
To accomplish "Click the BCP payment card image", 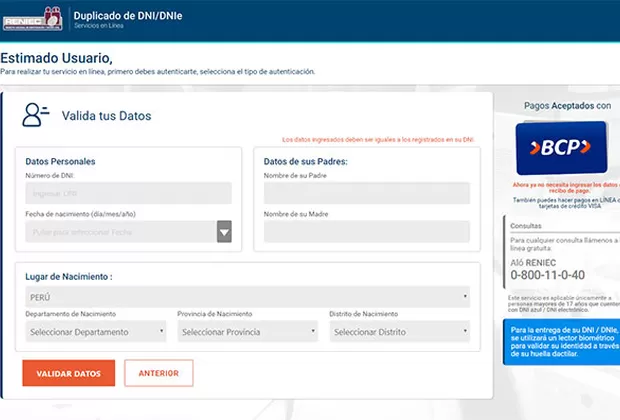I will click(x=561, y=148).
